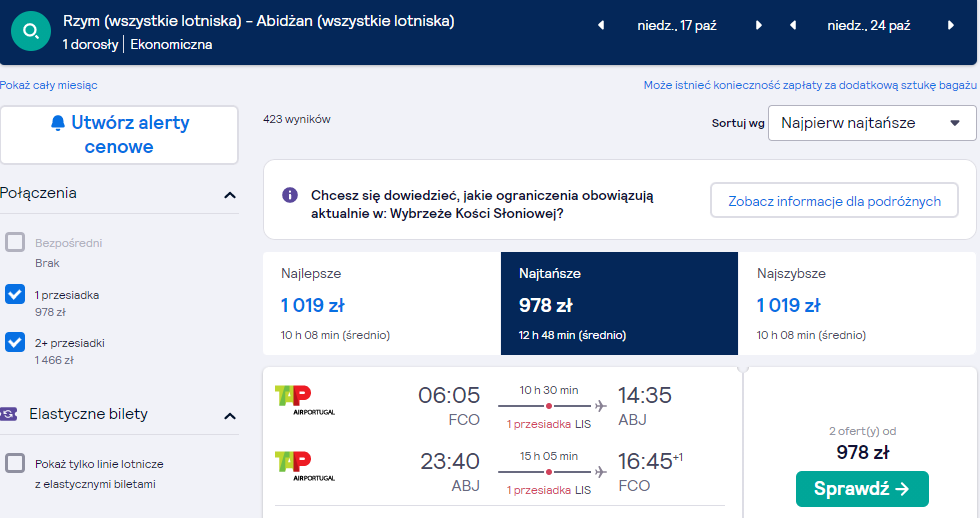Go to previous day for departure date

pyautogui.click(x=601, y=26)
